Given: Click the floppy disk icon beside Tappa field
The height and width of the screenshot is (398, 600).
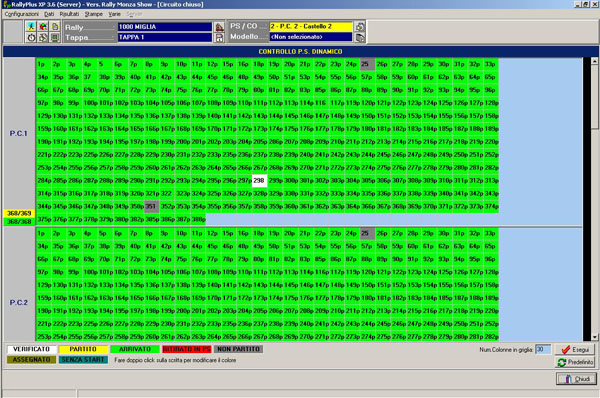Looking at the screenshot, I should click(x=219, y=38).
